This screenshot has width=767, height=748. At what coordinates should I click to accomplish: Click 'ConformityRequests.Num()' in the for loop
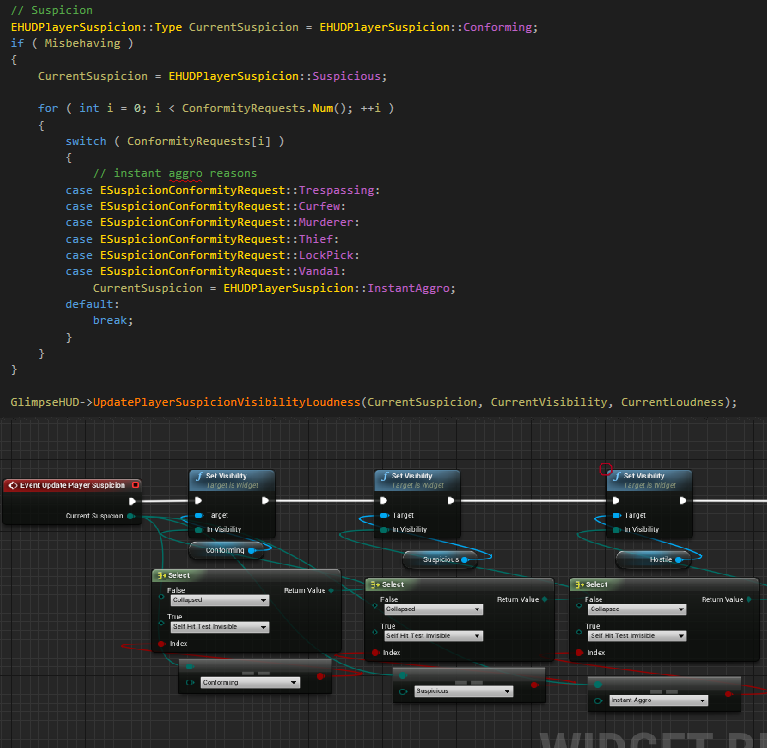(264, 108)
